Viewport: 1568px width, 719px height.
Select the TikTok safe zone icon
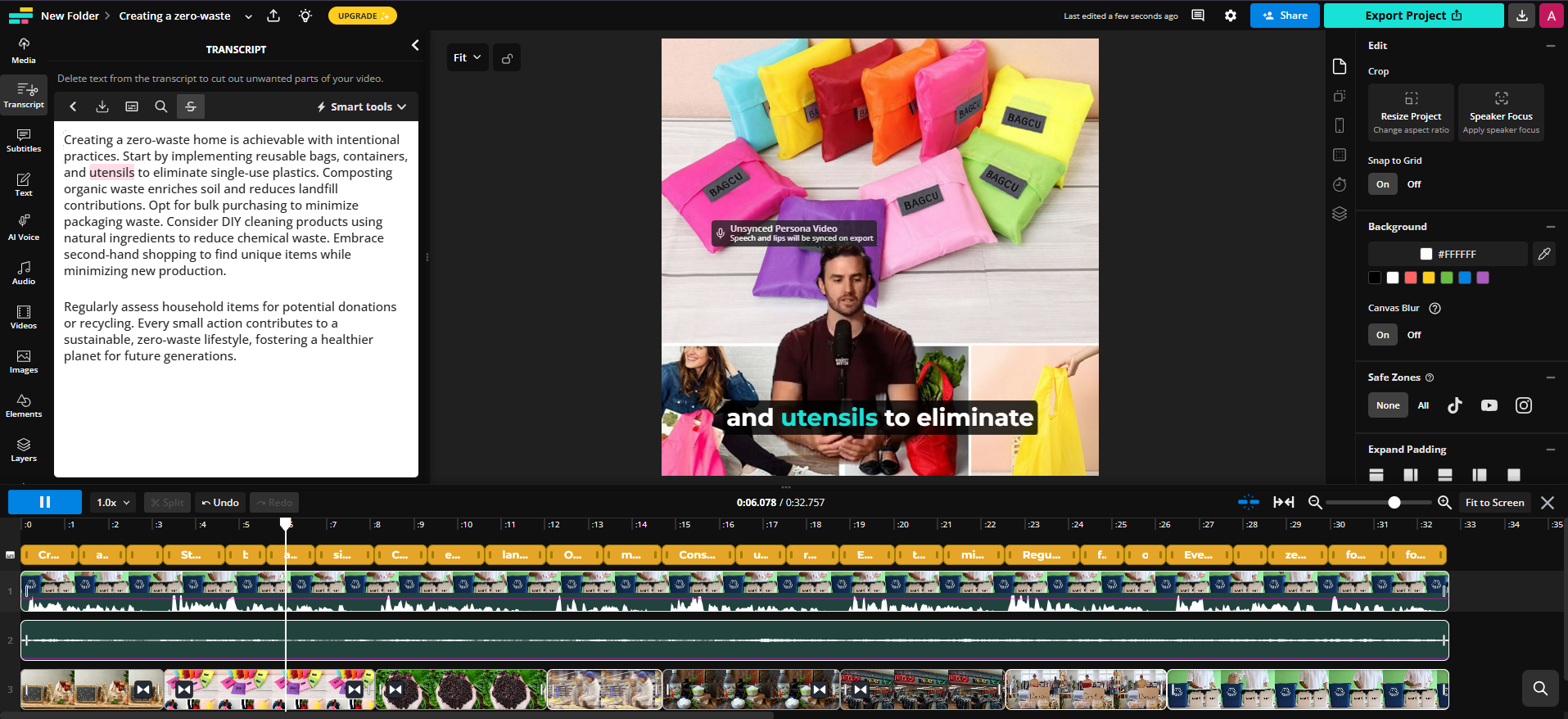click(x=1454, y=405)
